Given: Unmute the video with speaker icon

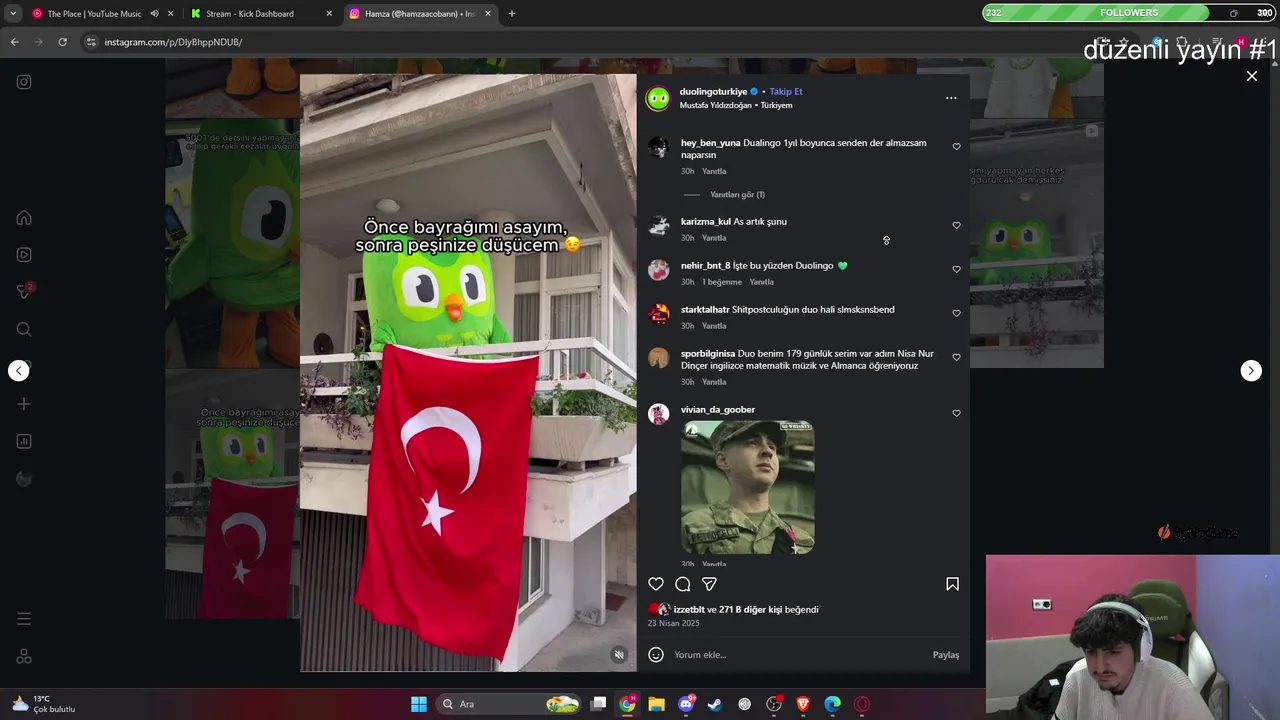Looking at the screenshot, I should click(619, 655).
